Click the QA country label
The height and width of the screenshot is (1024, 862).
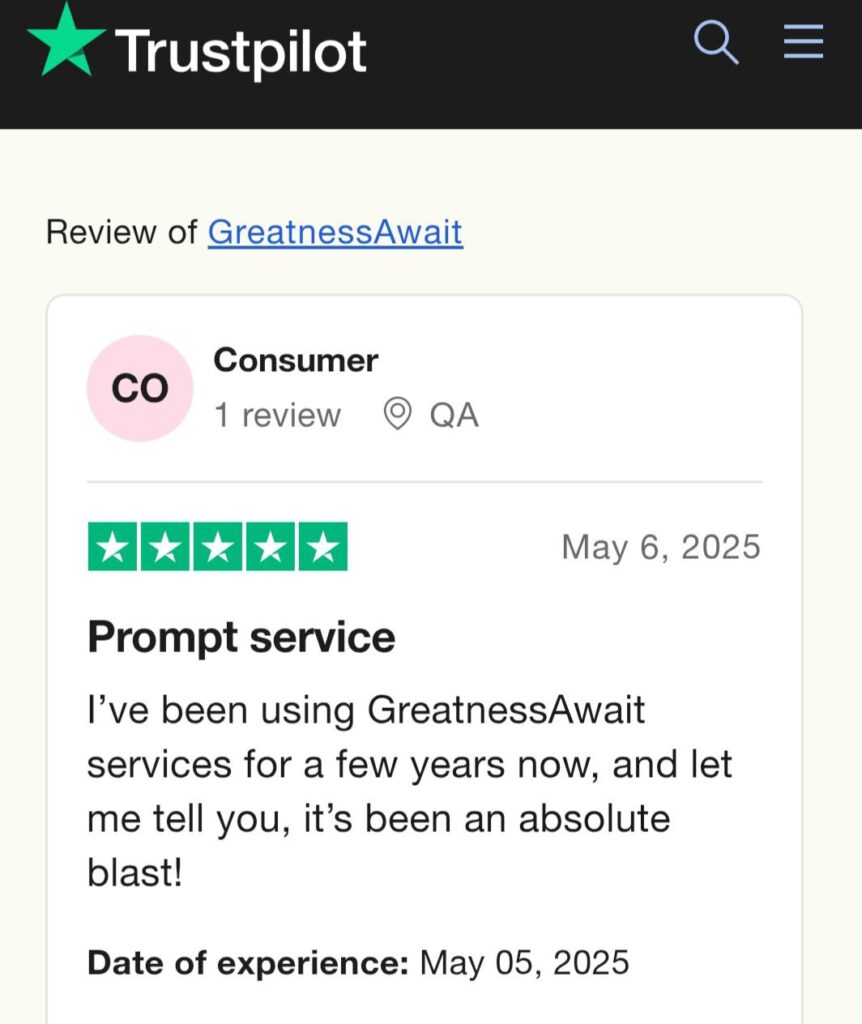(455, 415)
